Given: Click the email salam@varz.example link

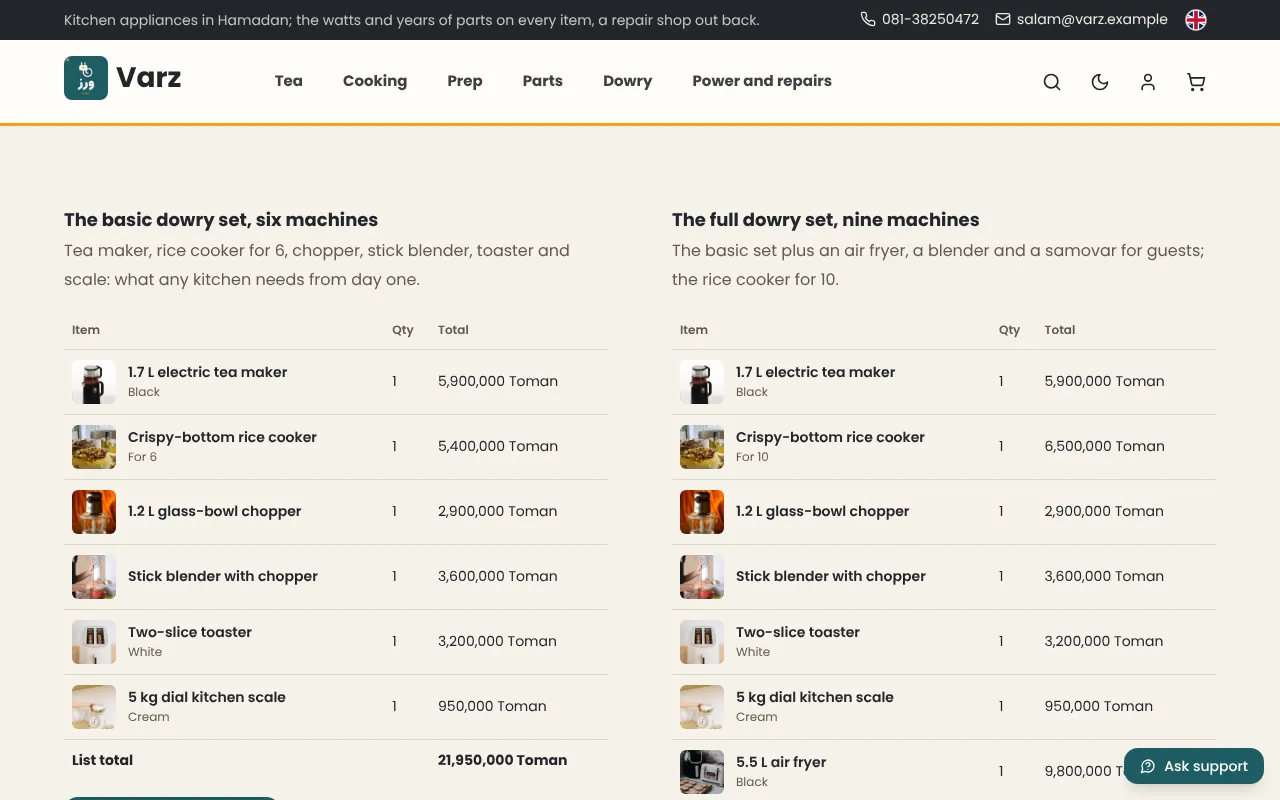Looking at the screenshot, I should pyautogui.click(x=1082, y=19).
